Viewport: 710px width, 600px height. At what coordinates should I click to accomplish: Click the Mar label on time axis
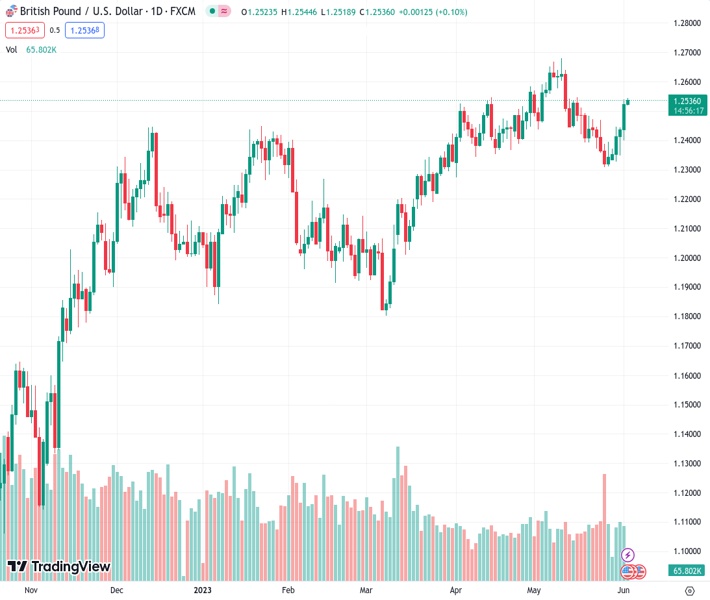pyautogui.click(x=366, y=590)
